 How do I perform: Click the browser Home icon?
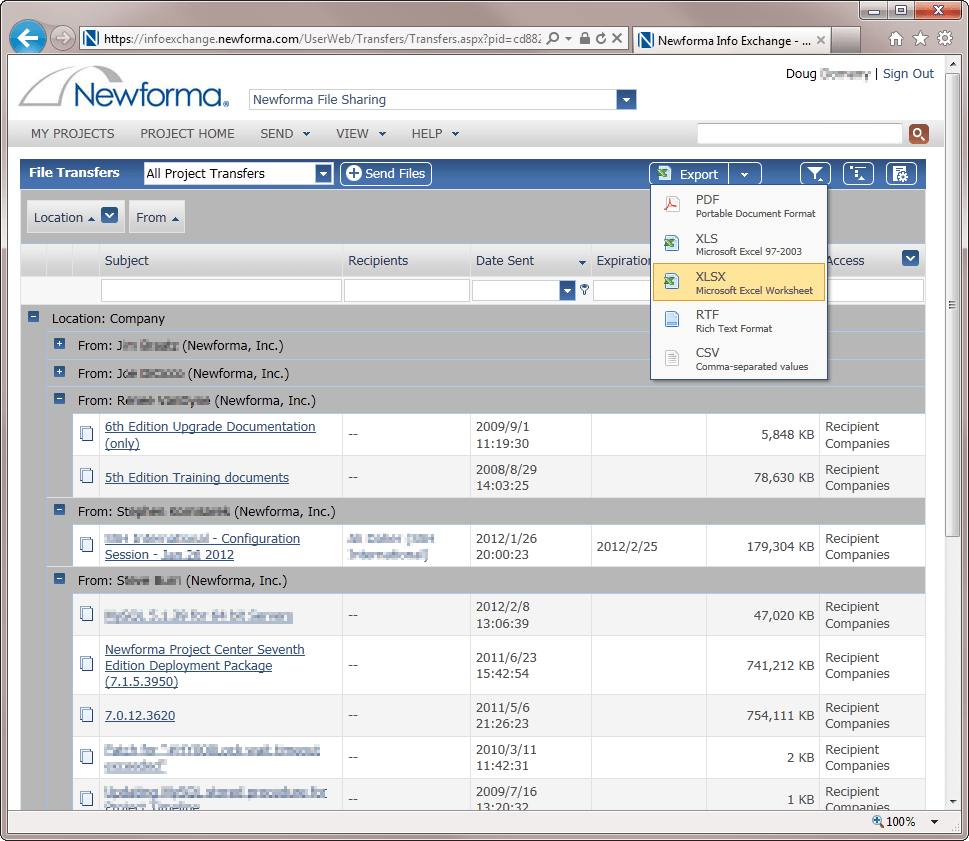pos(896,39)
